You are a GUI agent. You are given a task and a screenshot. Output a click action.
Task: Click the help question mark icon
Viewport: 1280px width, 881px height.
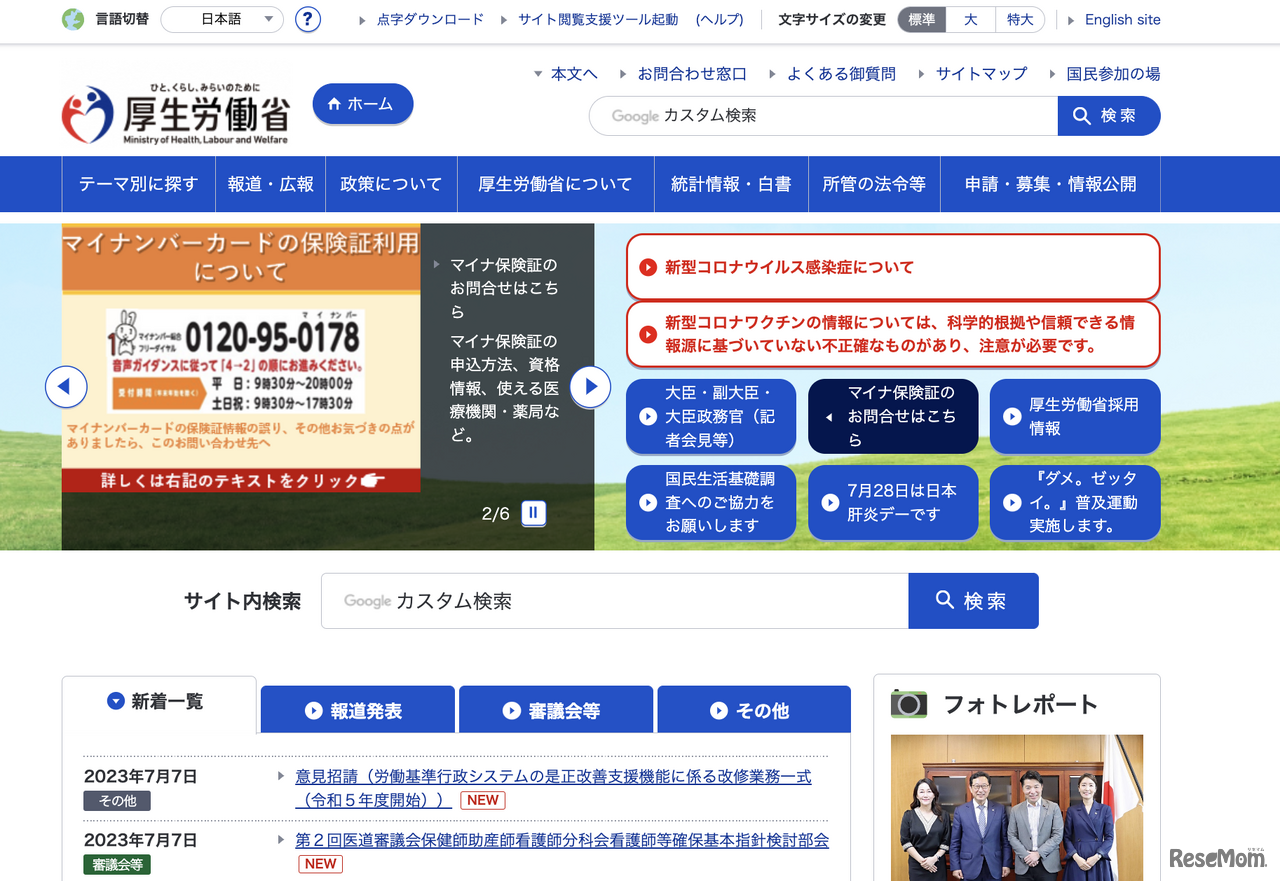[x=307, y=19]
